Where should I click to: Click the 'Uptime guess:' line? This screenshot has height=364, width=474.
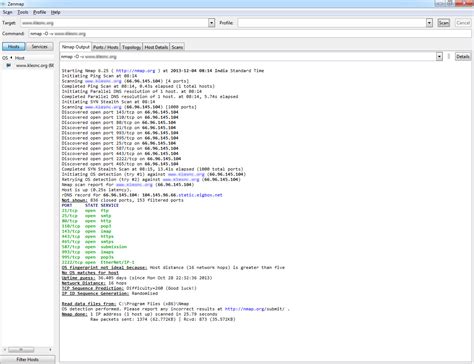point(137,278)
